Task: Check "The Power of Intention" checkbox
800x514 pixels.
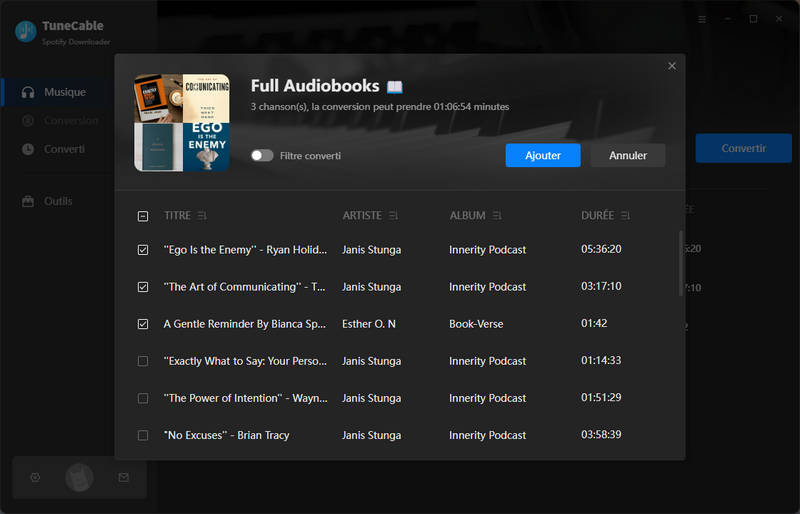Action: click(x=143, y=398)
